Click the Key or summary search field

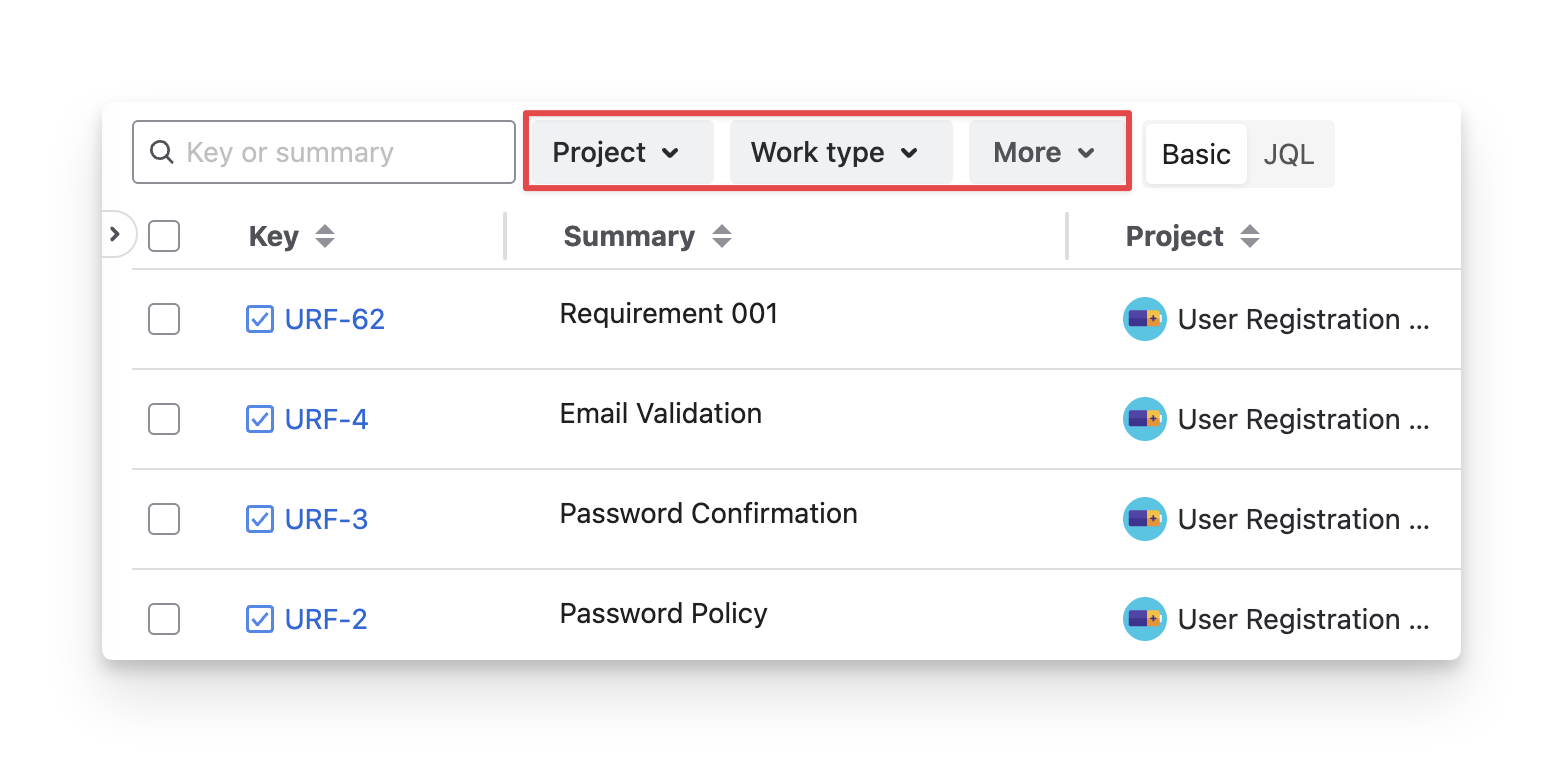[x=340, y=153]
